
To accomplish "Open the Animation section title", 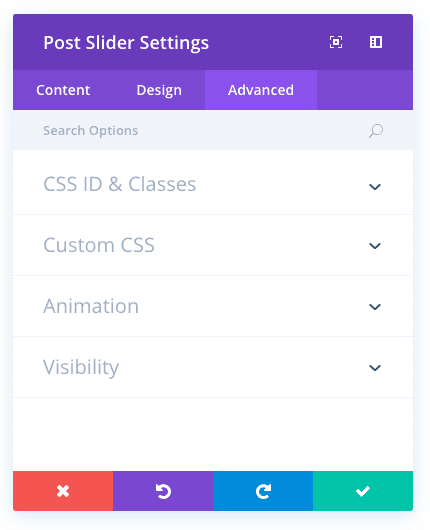I will pos(91,306).
